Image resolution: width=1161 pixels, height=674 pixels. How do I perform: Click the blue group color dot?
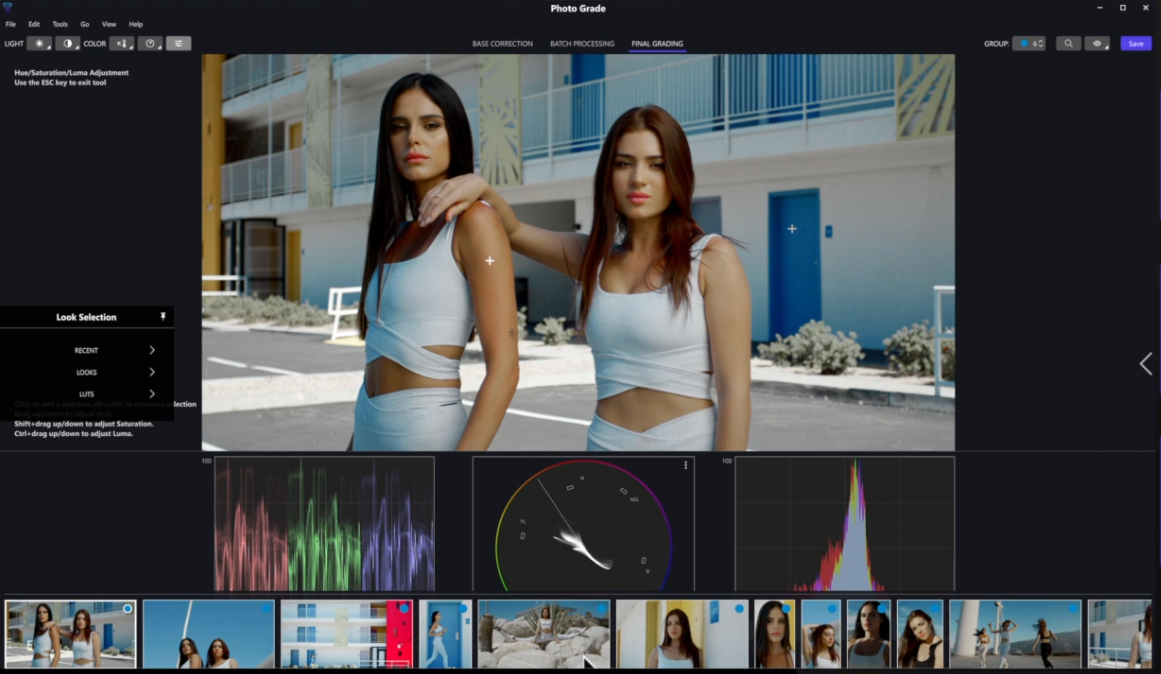point(1025,44)
